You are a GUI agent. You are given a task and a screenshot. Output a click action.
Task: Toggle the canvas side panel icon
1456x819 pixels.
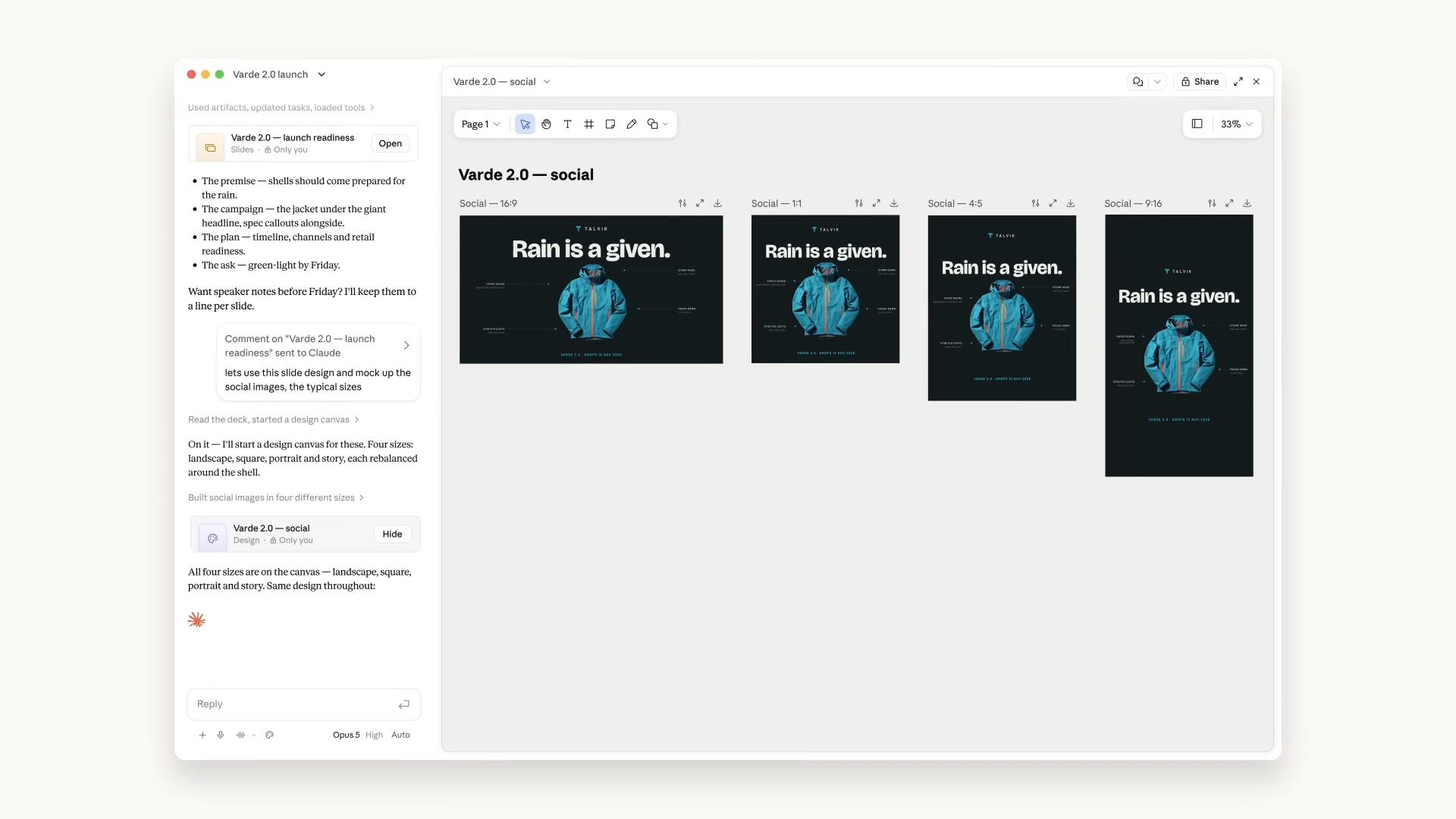point(1197,124)
